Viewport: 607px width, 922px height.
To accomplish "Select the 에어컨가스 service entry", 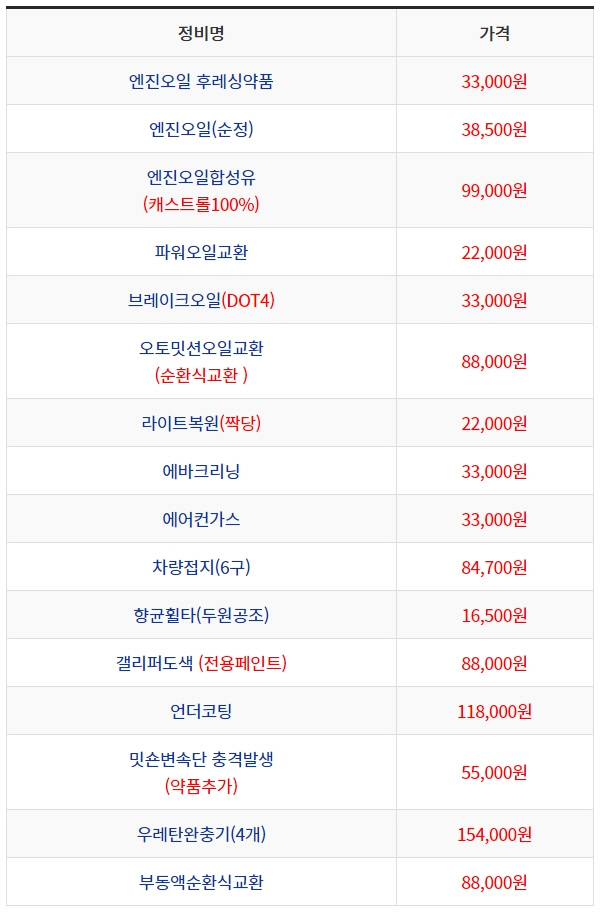I will (201, 519).
